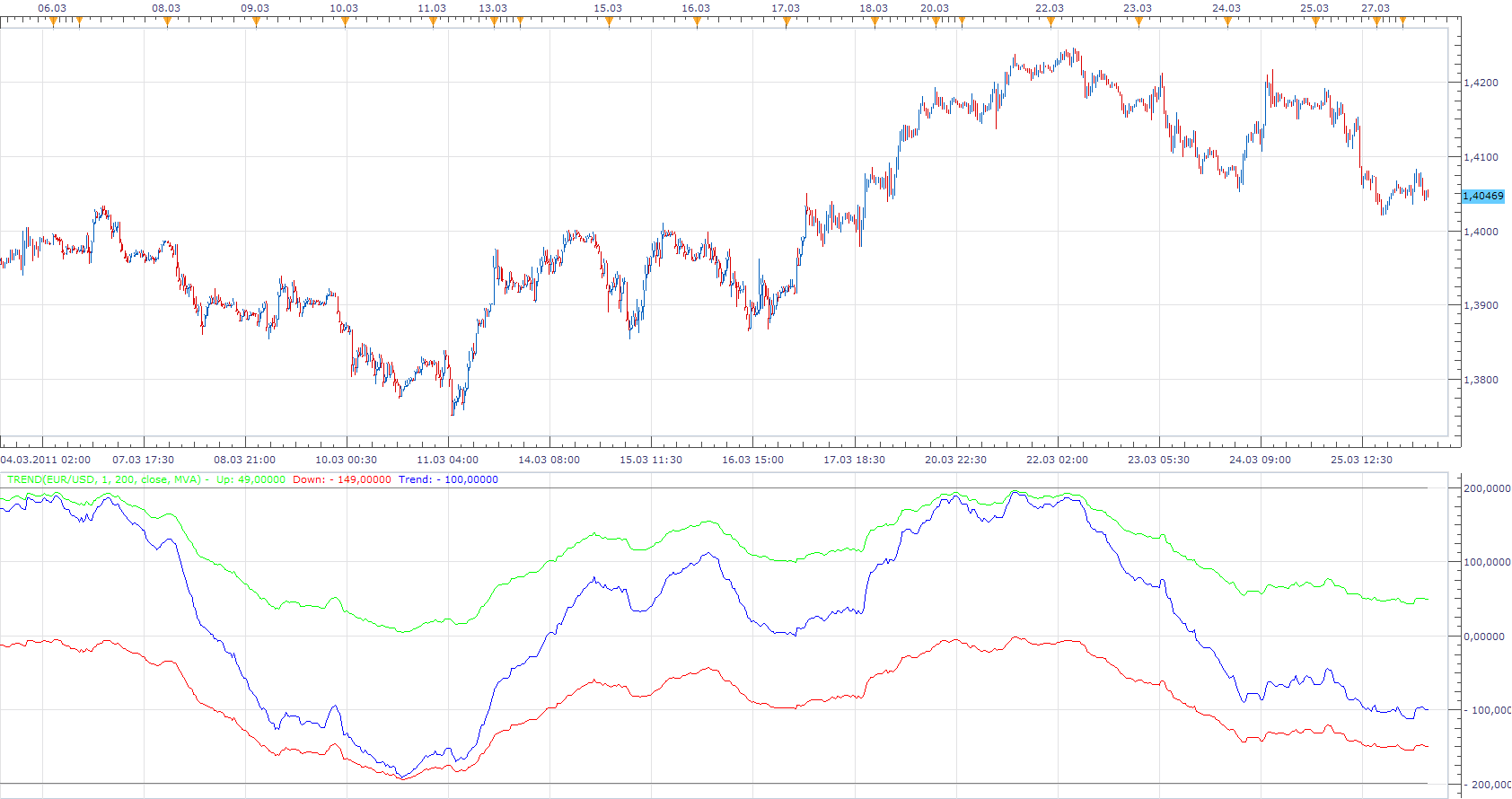Click the orange triangle below 22.03
Screen dimensions: 1512x799
tap(1050, 22)
